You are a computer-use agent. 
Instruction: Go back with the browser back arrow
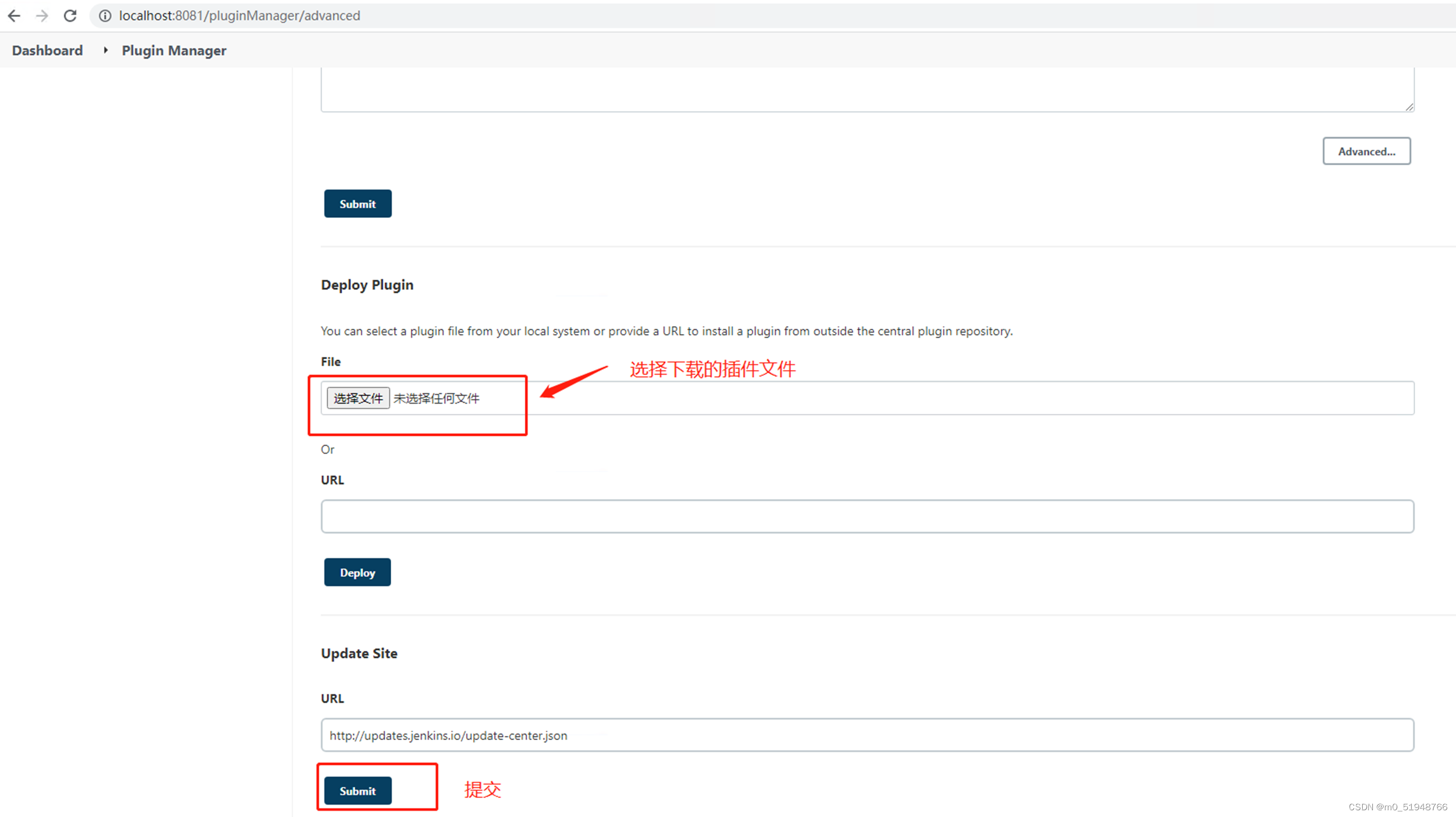pyautogui.click(x=14, y=16)
